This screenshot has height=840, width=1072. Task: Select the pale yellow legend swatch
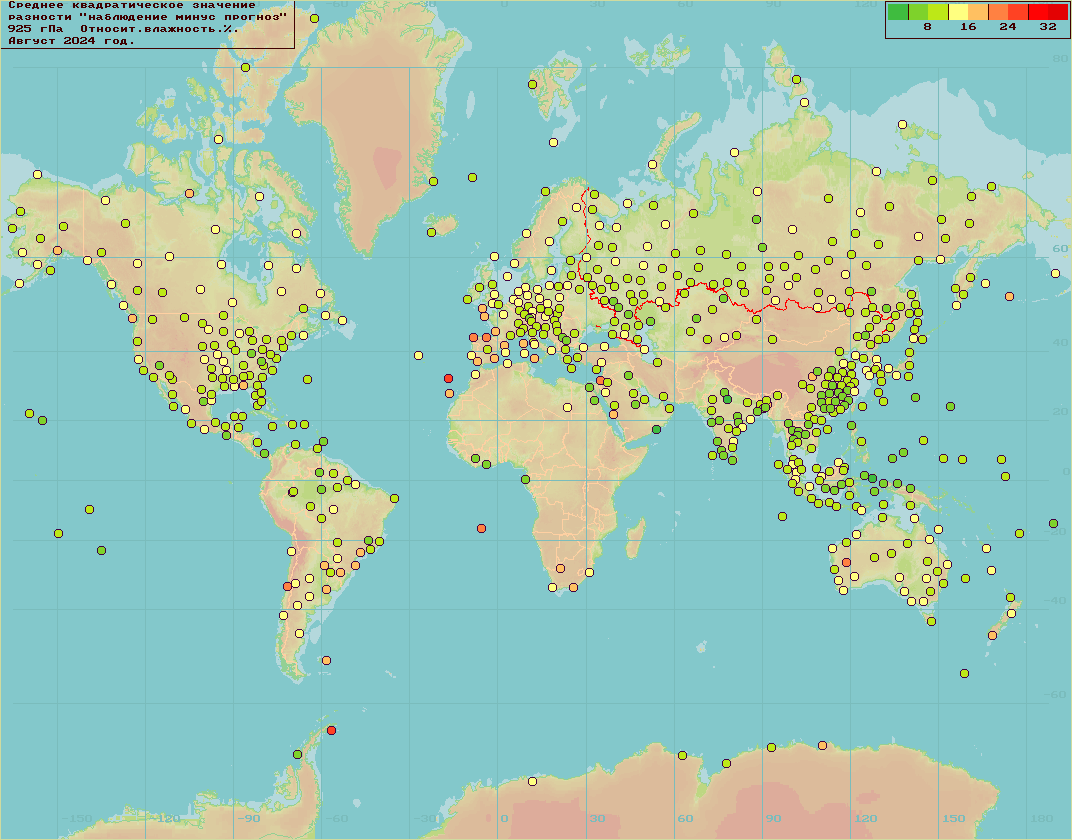click(x=958, y=12)
